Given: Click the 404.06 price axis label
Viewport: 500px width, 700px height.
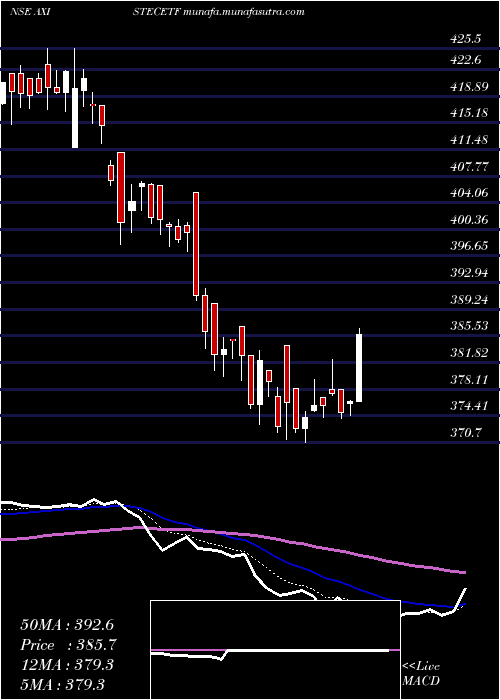Looking at the screenshot, I should [469, 193].
